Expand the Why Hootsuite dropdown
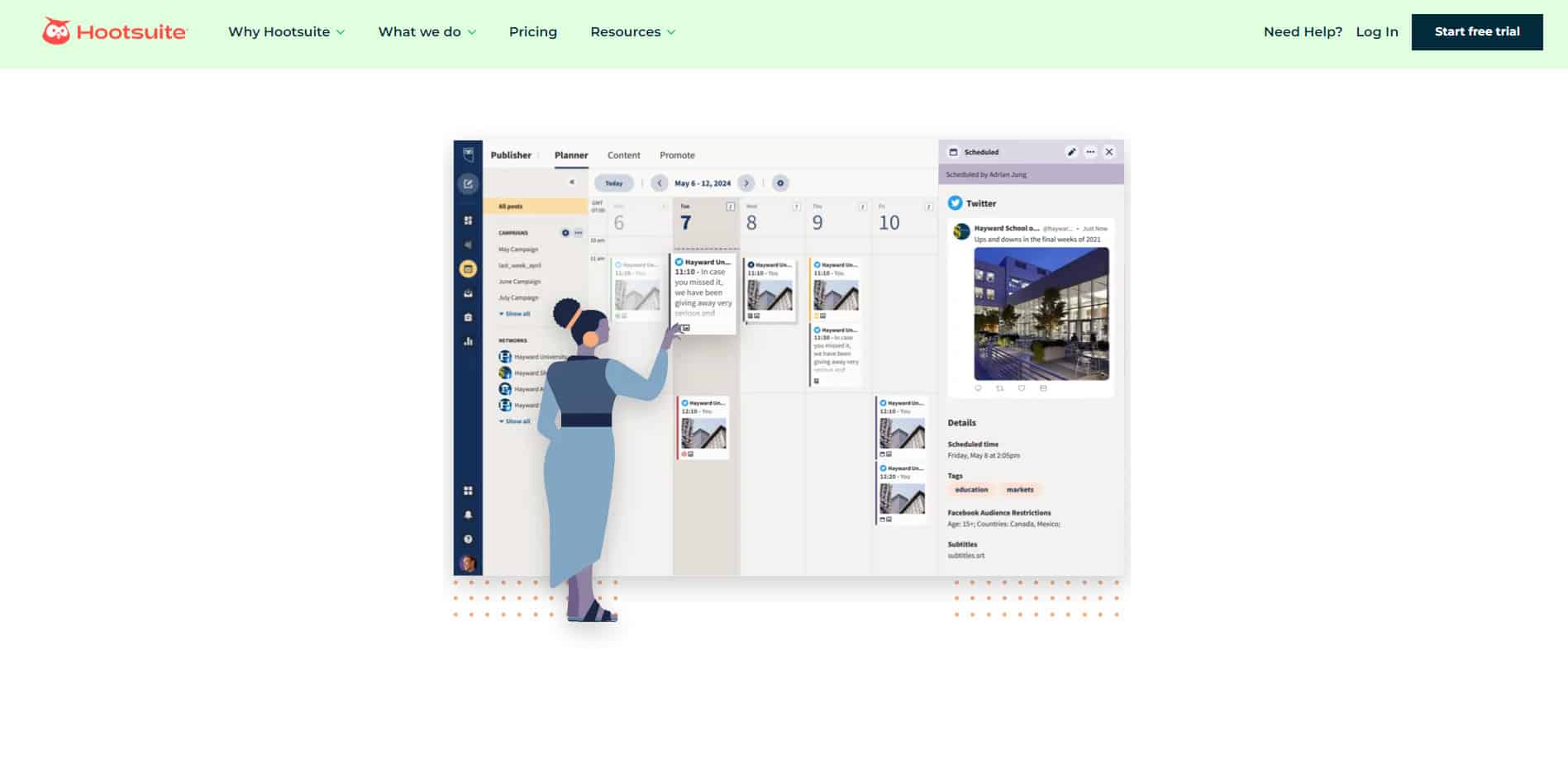 click(286, 31)
